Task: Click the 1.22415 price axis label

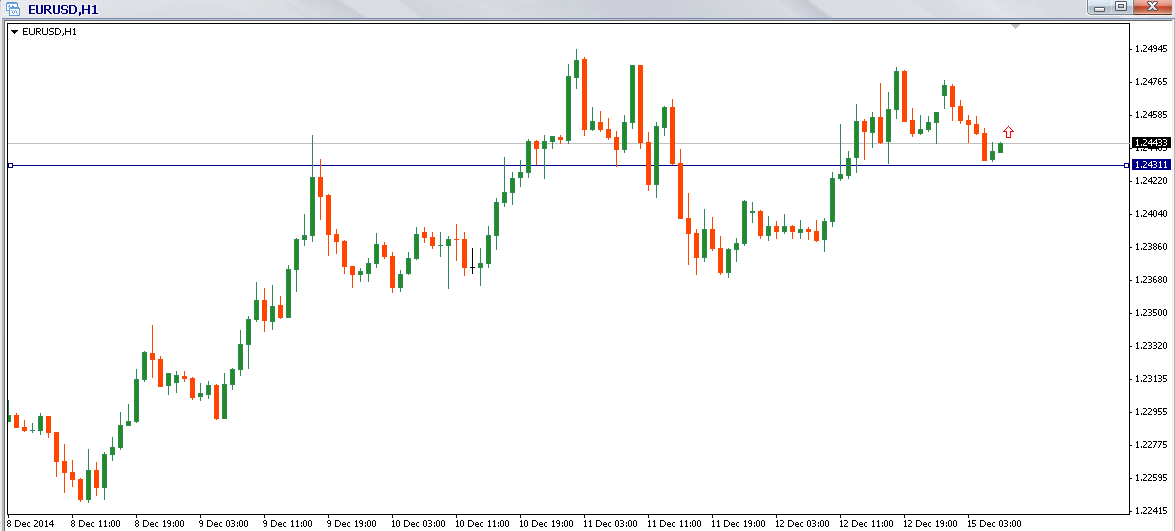Action: pyautogui.click(x=1150, y=511)
